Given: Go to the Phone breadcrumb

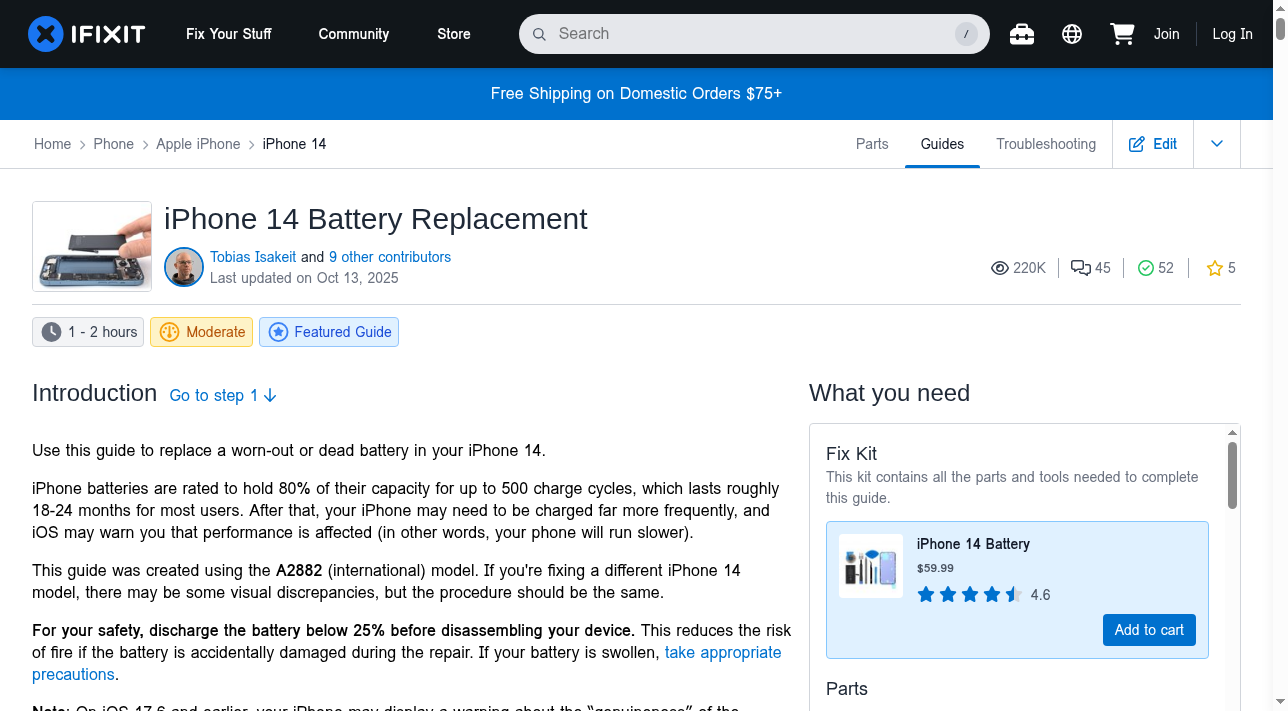Looking at the screenshot, I should (113, 144).
